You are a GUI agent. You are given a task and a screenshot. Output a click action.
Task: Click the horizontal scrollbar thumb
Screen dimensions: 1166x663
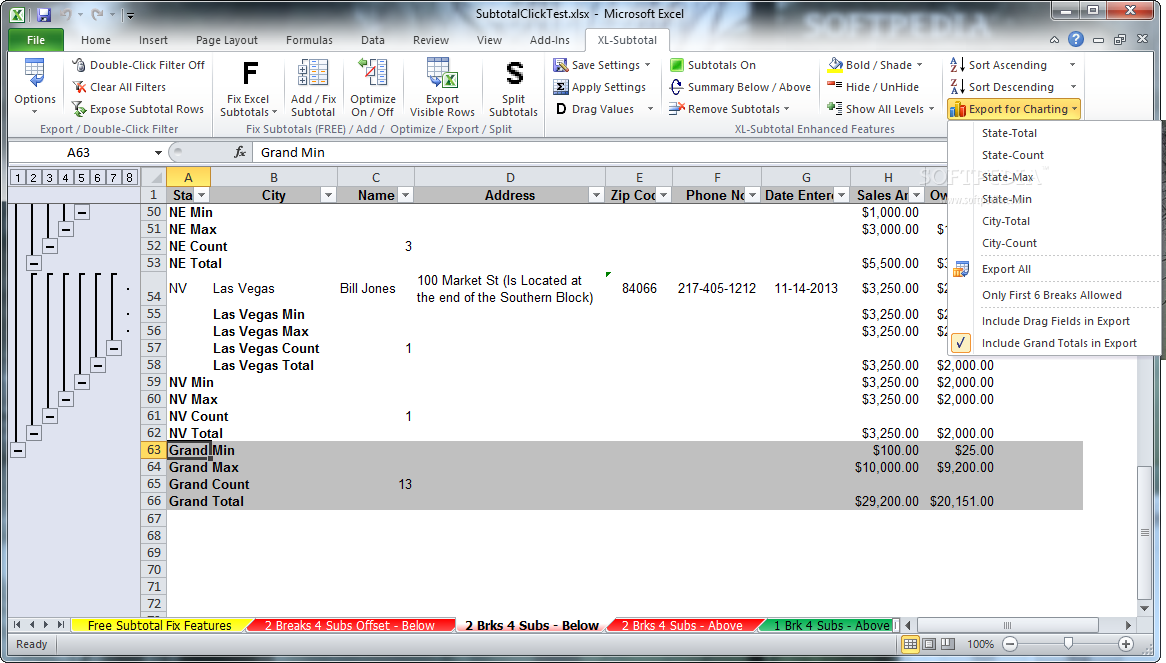point(1008,625)
